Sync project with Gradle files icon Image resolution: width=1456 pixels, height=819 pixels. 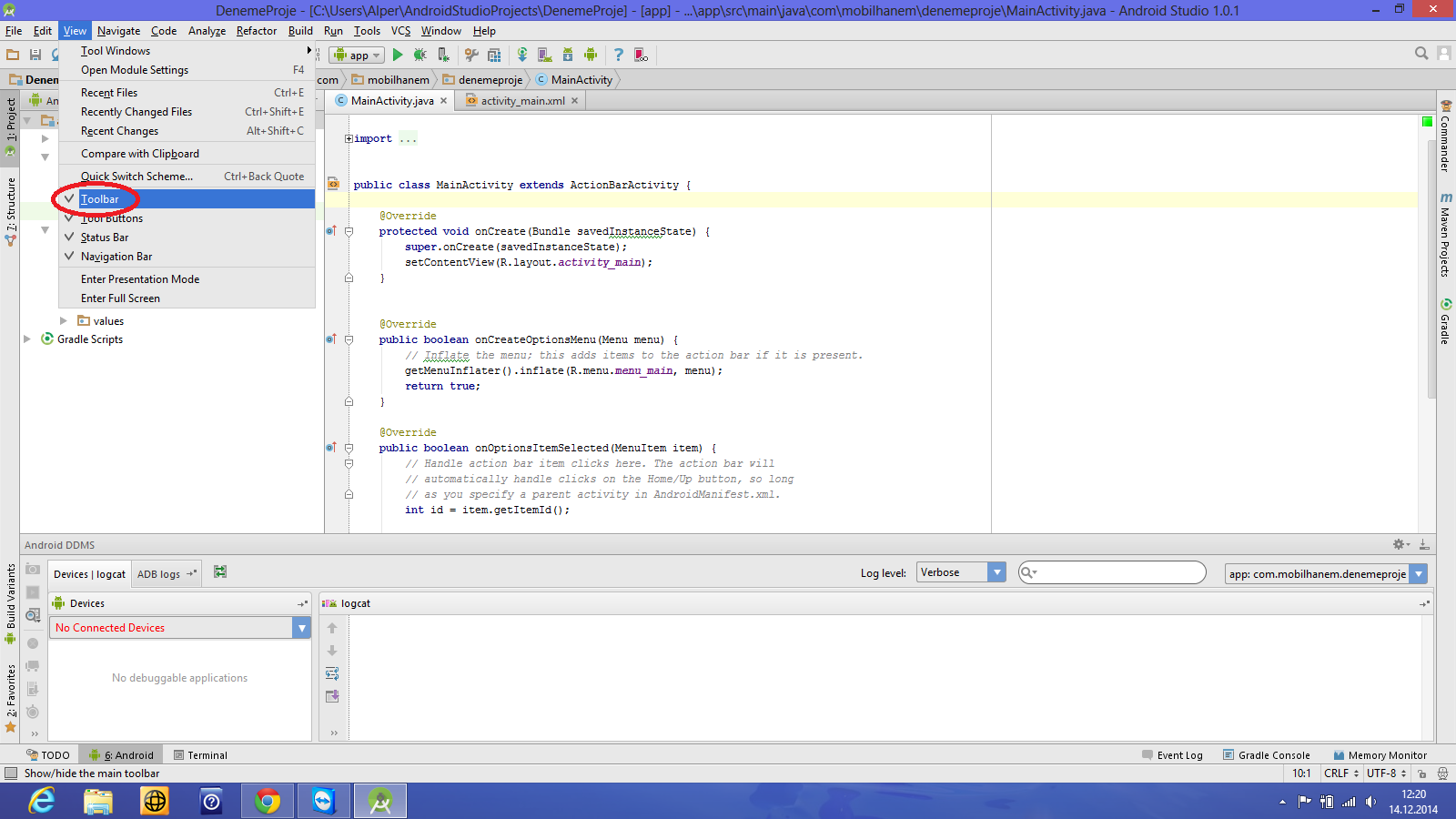[522, 55]
